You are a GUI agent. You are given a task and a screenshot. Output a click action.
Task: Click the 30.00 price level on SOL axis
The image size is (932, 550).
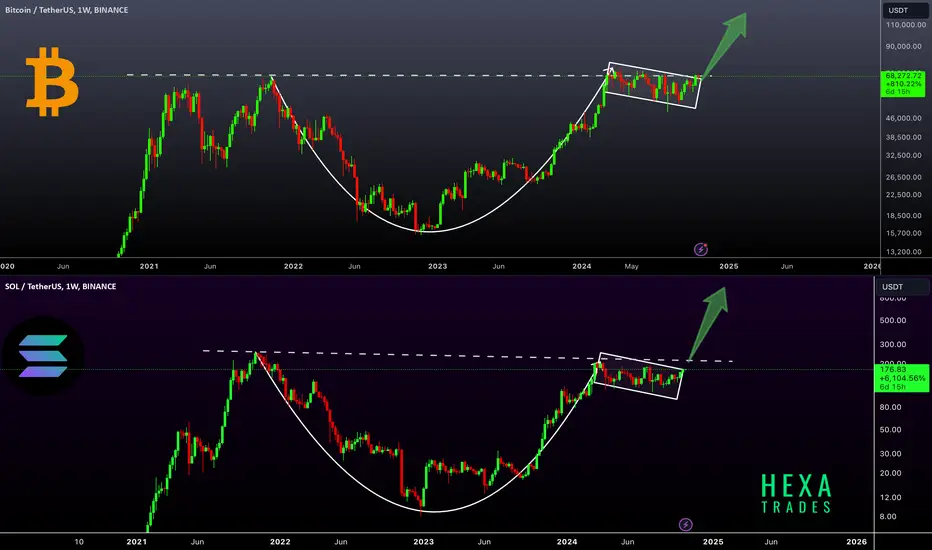tap(890, 454)
